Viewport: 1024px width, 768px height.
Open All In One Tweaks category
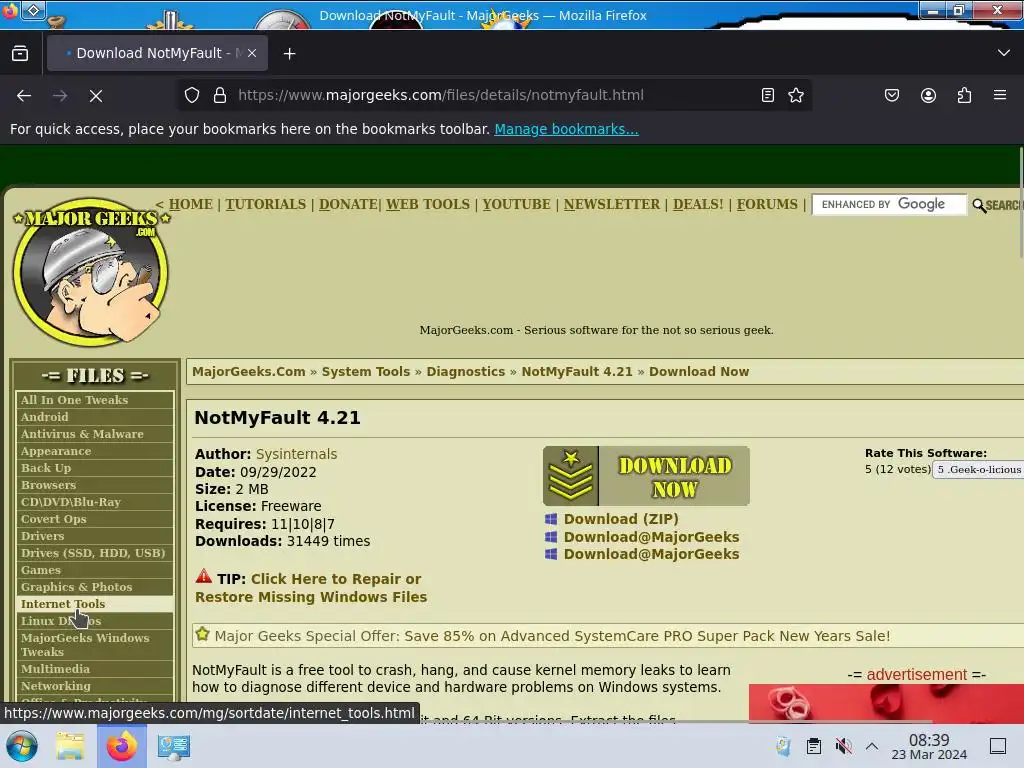point(95,400)
